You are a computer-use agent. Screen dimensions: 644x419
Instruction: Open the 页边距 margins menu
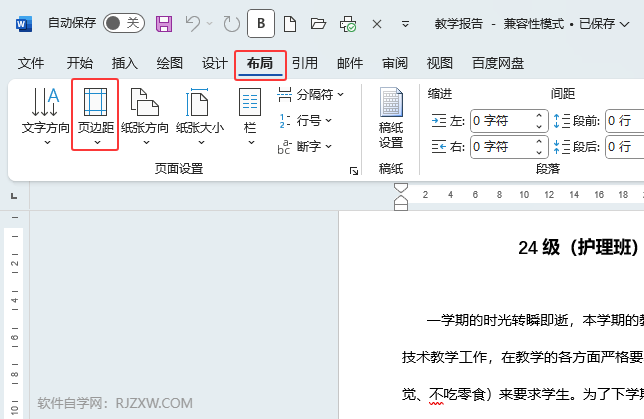95,115
